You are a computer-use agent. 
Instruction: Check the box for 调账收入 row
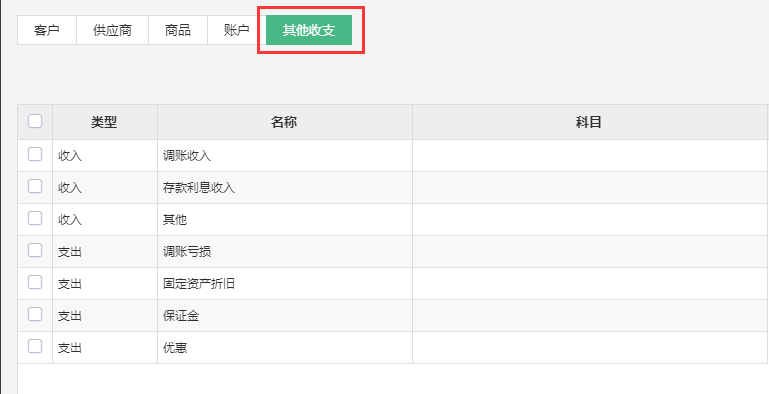pyautogui.click(x=35, y=155)
